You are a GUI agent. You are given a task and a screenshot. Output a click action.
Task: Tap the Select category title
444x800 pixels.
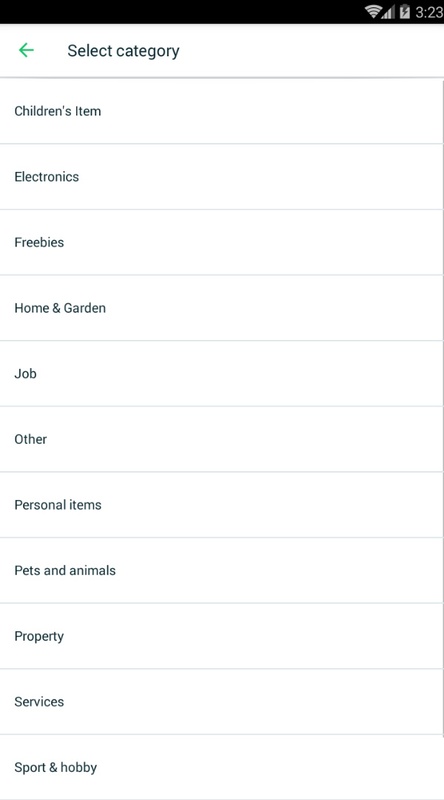[124, 51]
